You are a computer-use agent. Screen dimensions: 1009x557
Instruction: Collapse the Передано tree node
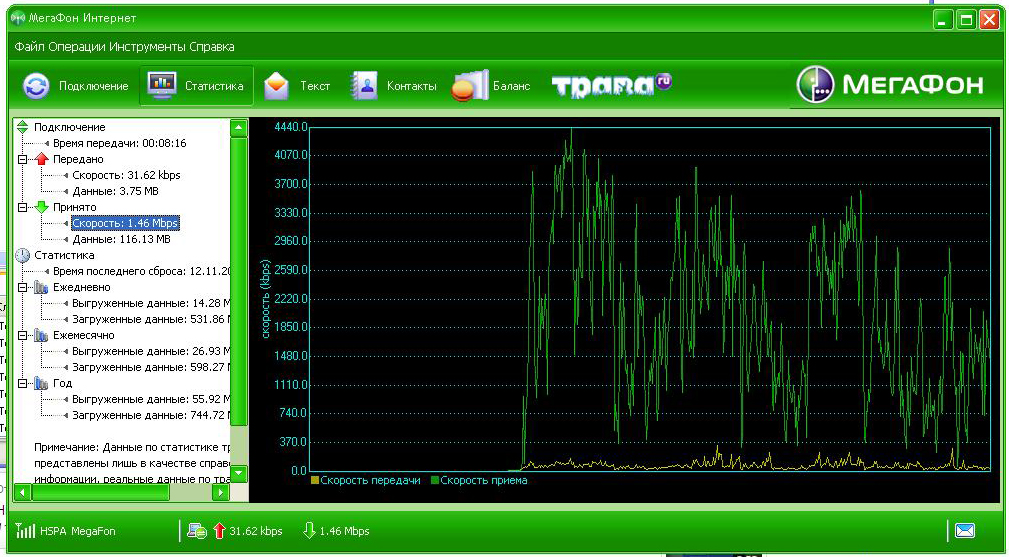23,159
